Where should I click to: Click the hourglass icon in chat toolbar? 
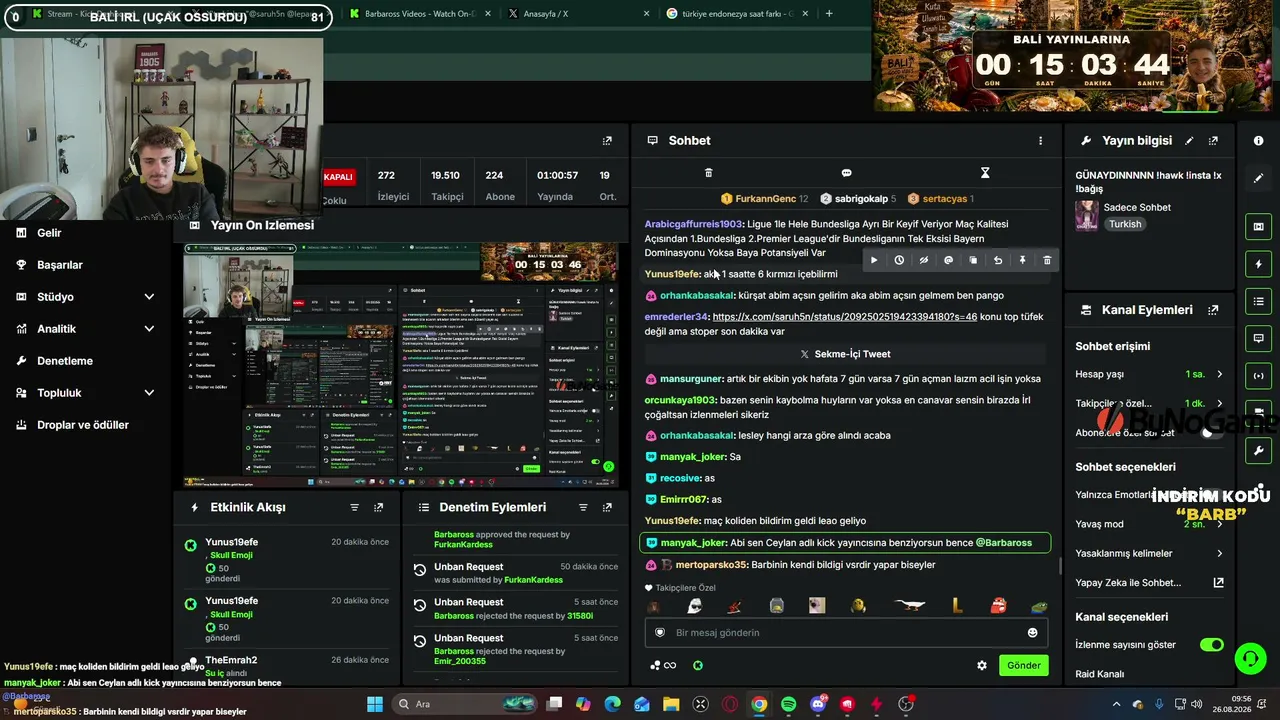tap(985, 173)
